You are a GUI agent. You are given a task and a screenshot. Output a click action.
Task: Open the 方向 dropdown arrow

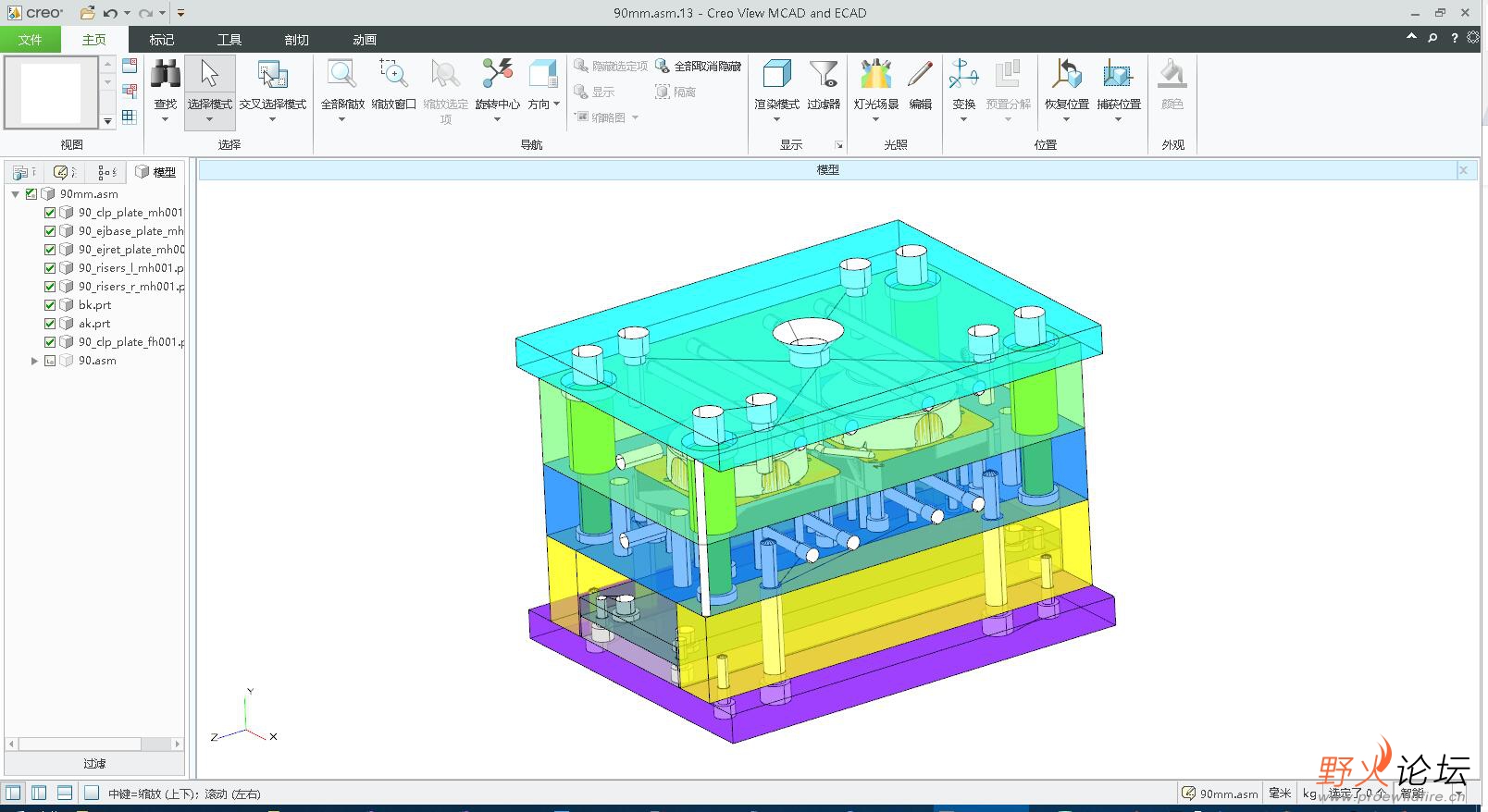556,104
